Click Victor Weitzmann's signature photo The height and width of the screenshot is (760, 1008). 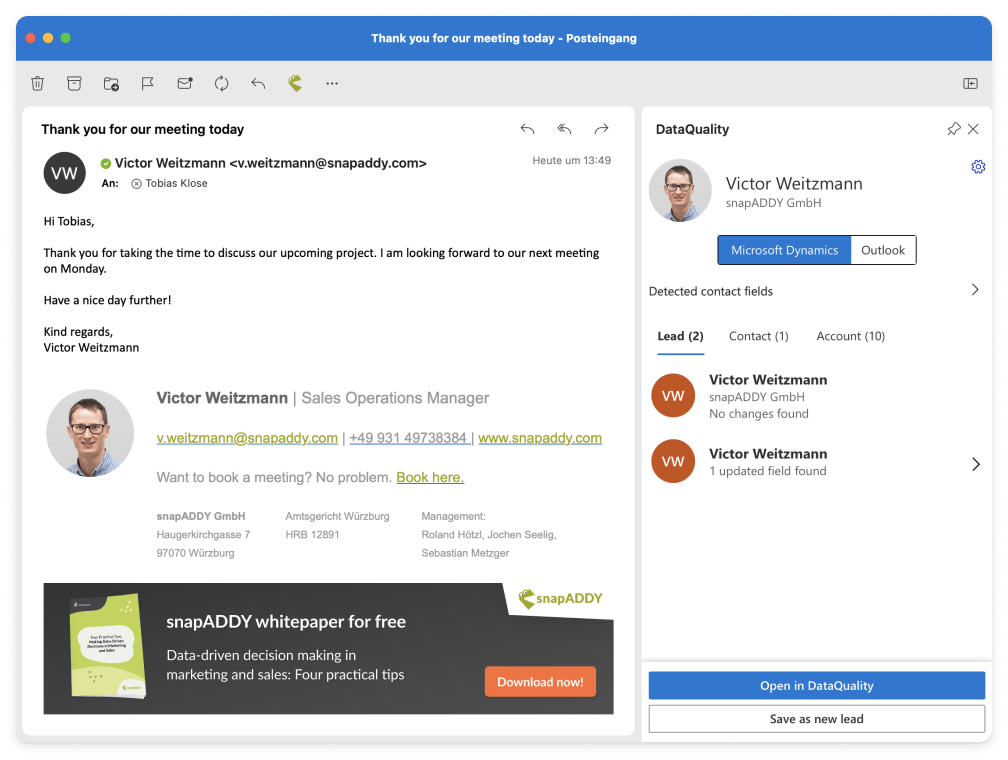[90, 433]
